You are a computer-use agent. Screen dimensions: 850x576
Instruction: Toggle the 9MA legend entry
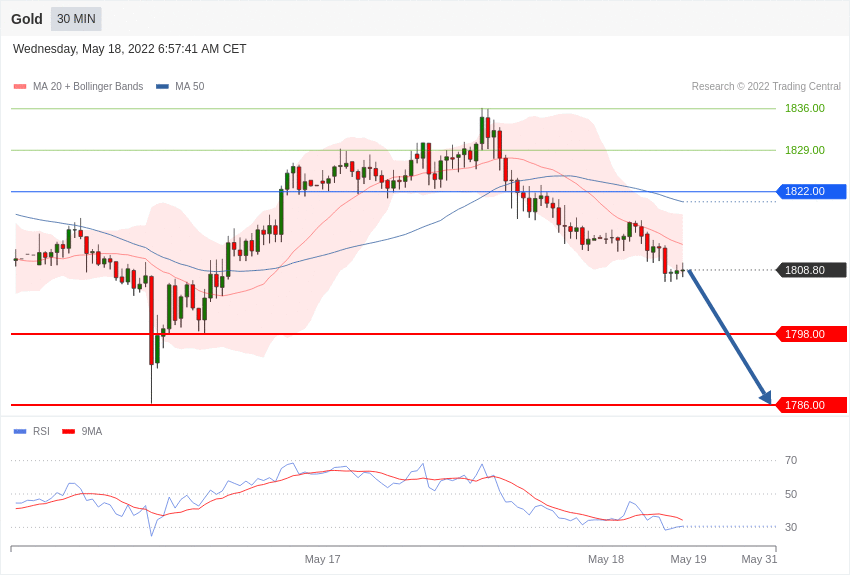82,431
